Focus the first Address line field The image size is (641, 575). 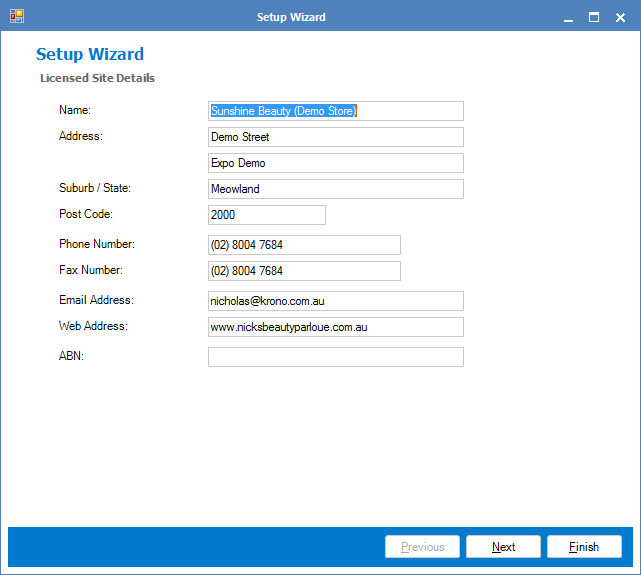tap(335, 137)
